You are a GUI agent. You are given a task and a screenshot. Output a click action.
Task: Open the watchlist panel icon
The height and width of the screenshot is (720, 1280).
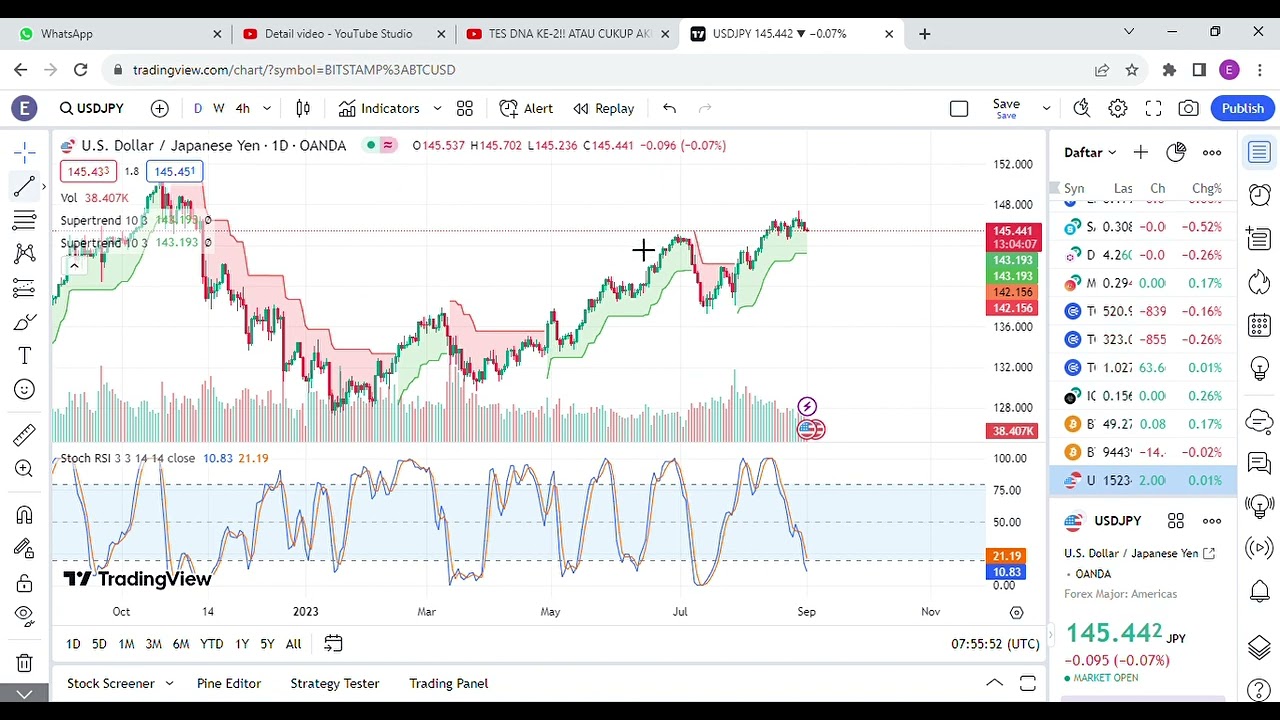[1259, 152]
